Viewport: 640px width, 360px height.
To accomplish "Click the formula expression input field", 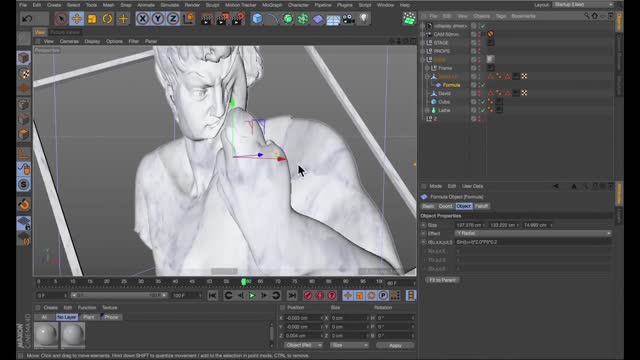I will click(x=533, y=242).
